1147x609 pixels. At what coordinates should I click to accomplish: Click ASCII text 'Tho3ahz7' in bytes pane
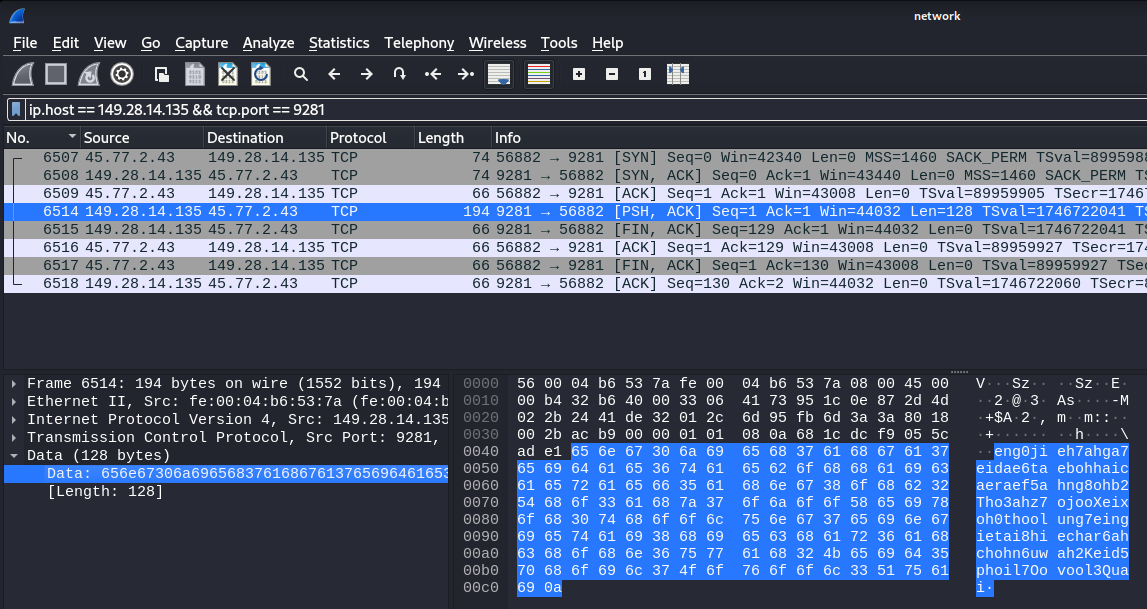coord(1010,503)
